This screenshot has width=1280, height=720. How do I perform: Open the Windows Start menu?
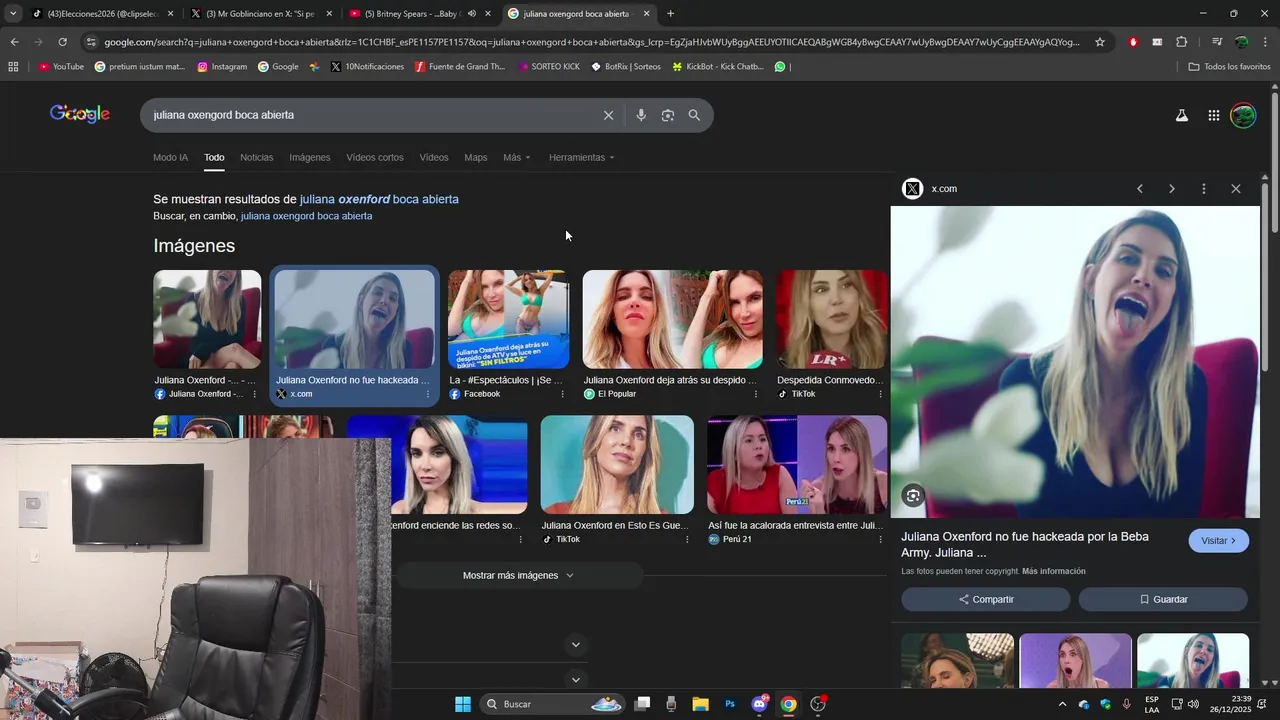(463, 704)
